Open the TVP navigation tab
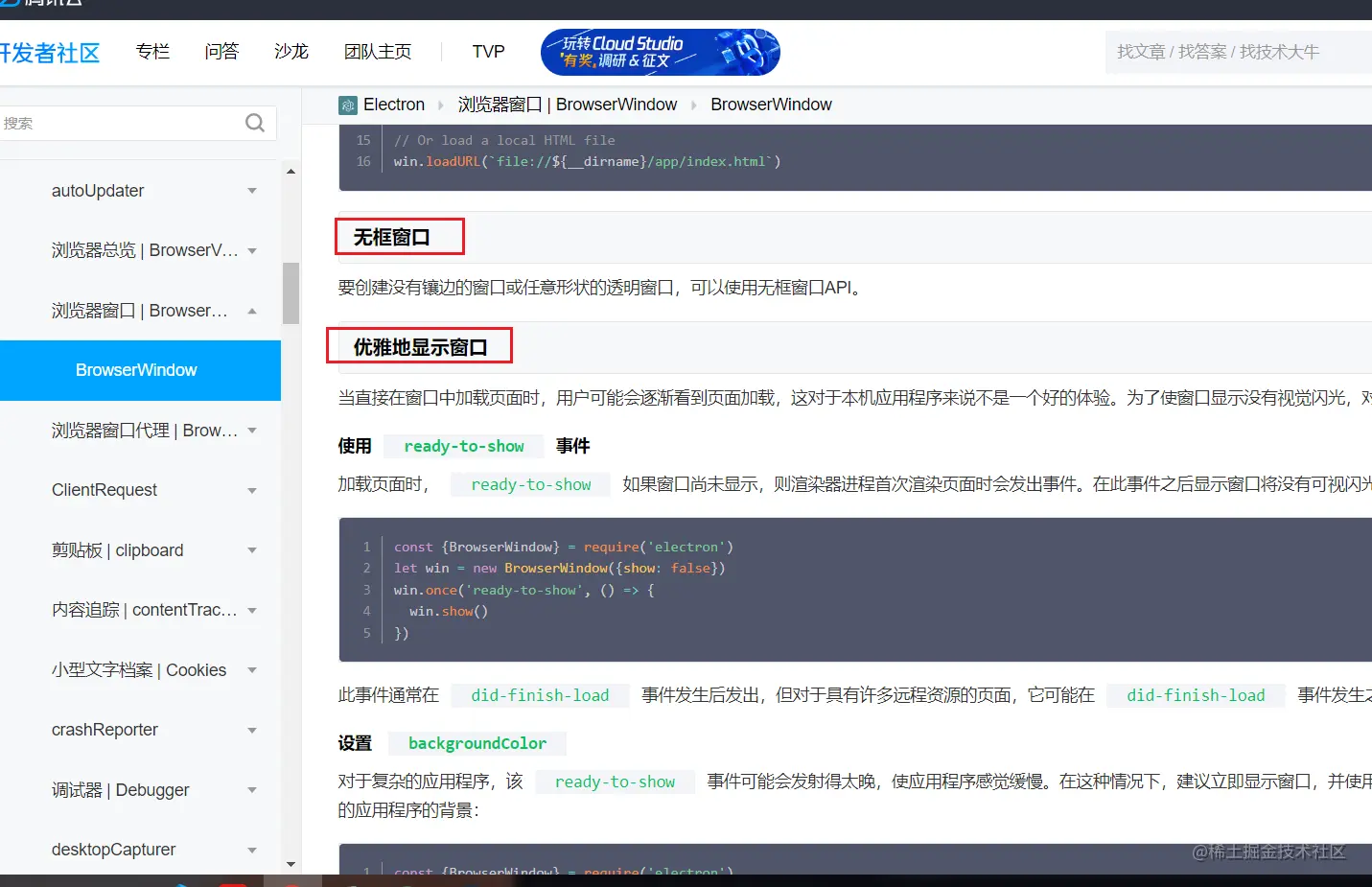The height and width of the screenshot is (887, 1372). [488, 52]
